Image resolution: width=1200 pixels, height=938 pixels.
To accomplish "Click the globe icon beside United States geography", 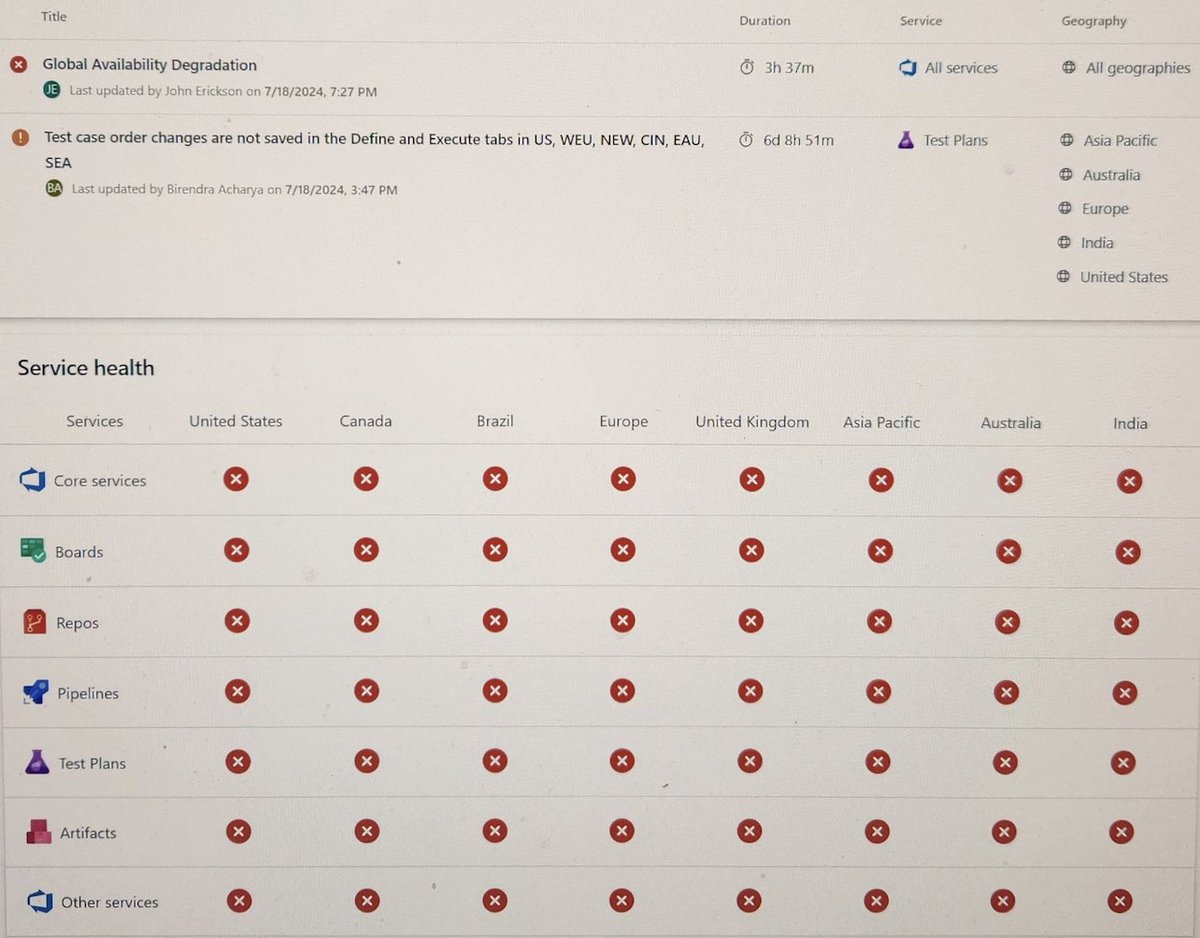I will 1063,277.
